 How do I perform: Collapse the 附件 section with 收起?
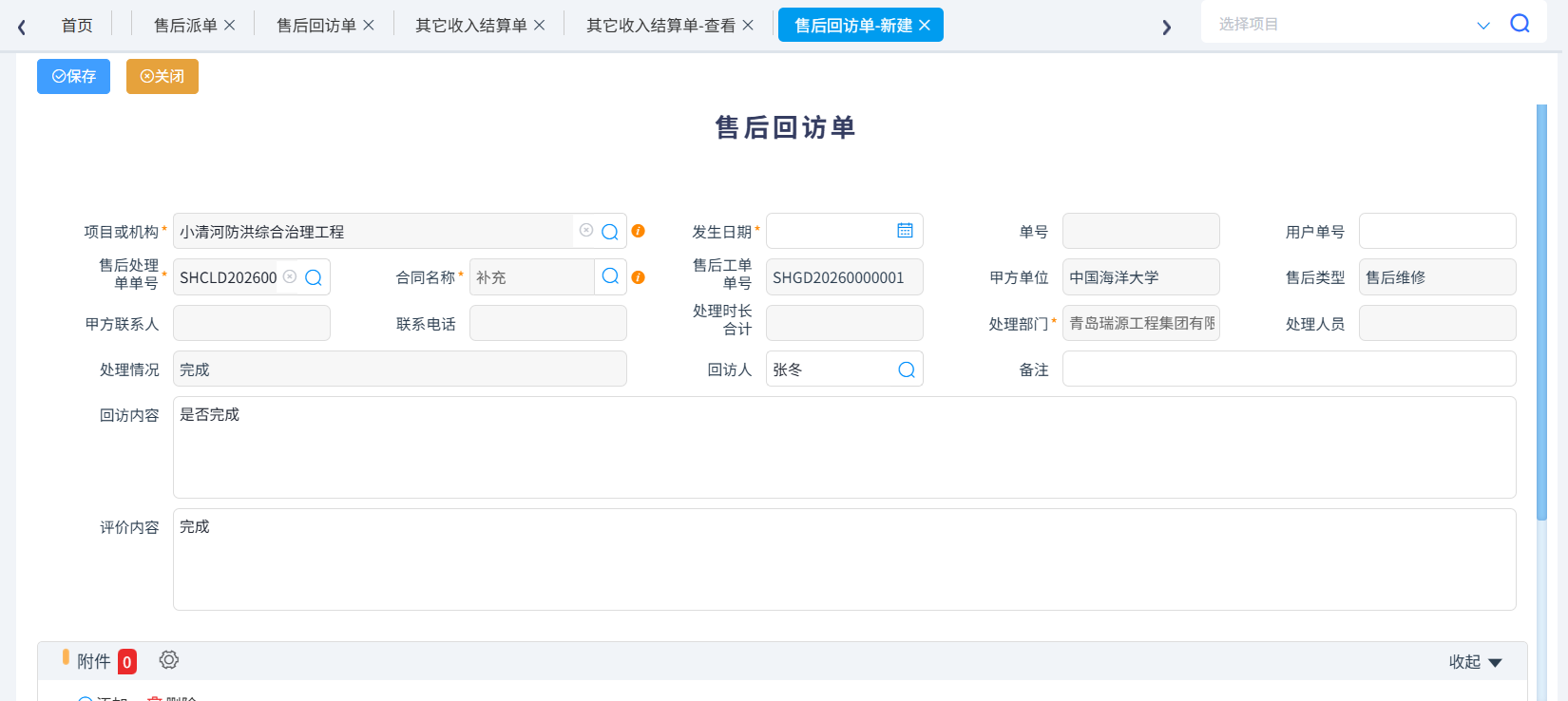pyautogui.click(x=1475, y=662)
